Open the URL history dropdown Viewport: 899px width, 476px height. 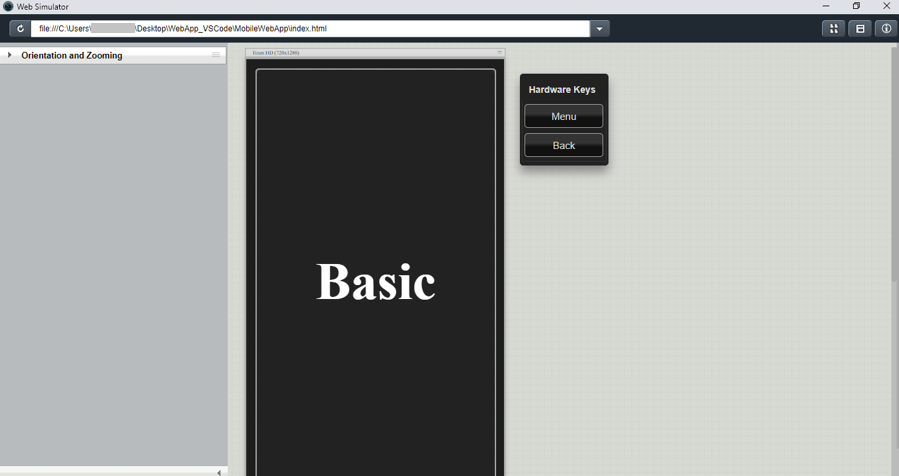coord(599,29)
